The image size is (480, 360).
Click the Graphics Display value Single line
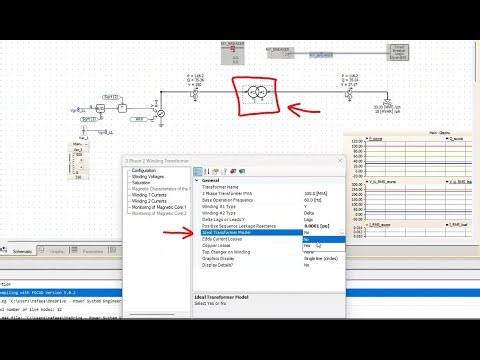point(321,259)
